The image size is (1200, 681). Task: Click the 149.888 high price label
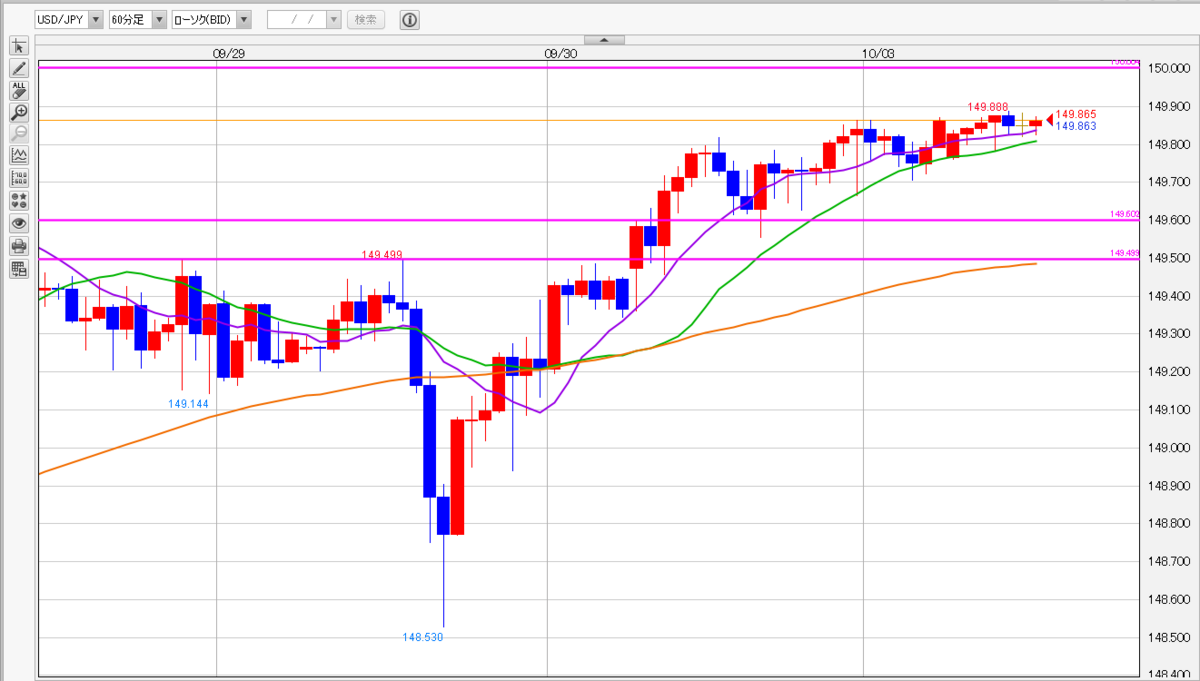pyautogui.click(x=987, y=106)
